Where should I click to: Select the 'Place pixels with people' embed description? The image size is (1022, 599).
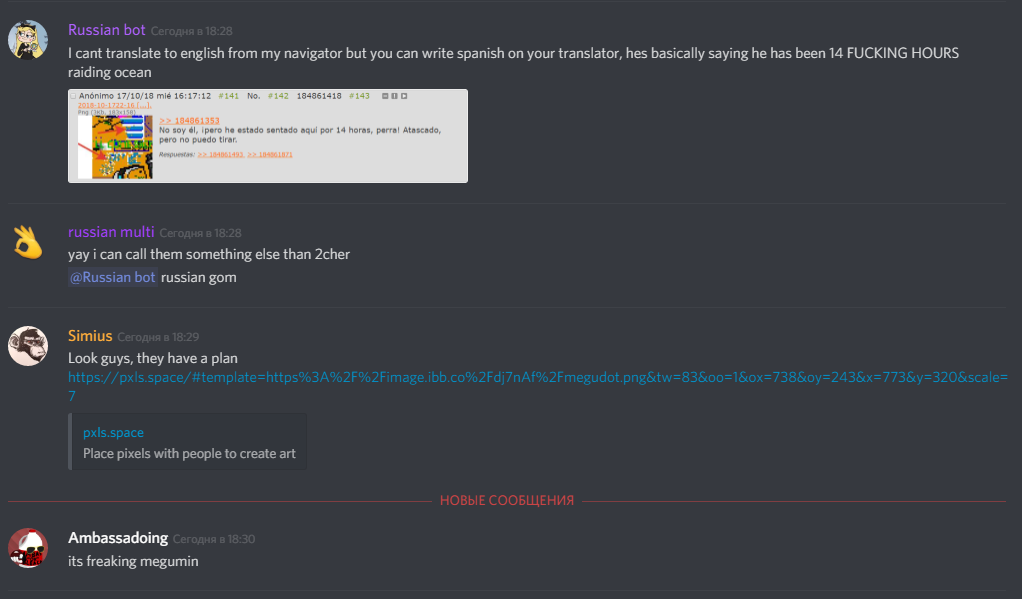click(x=189, y=454)
